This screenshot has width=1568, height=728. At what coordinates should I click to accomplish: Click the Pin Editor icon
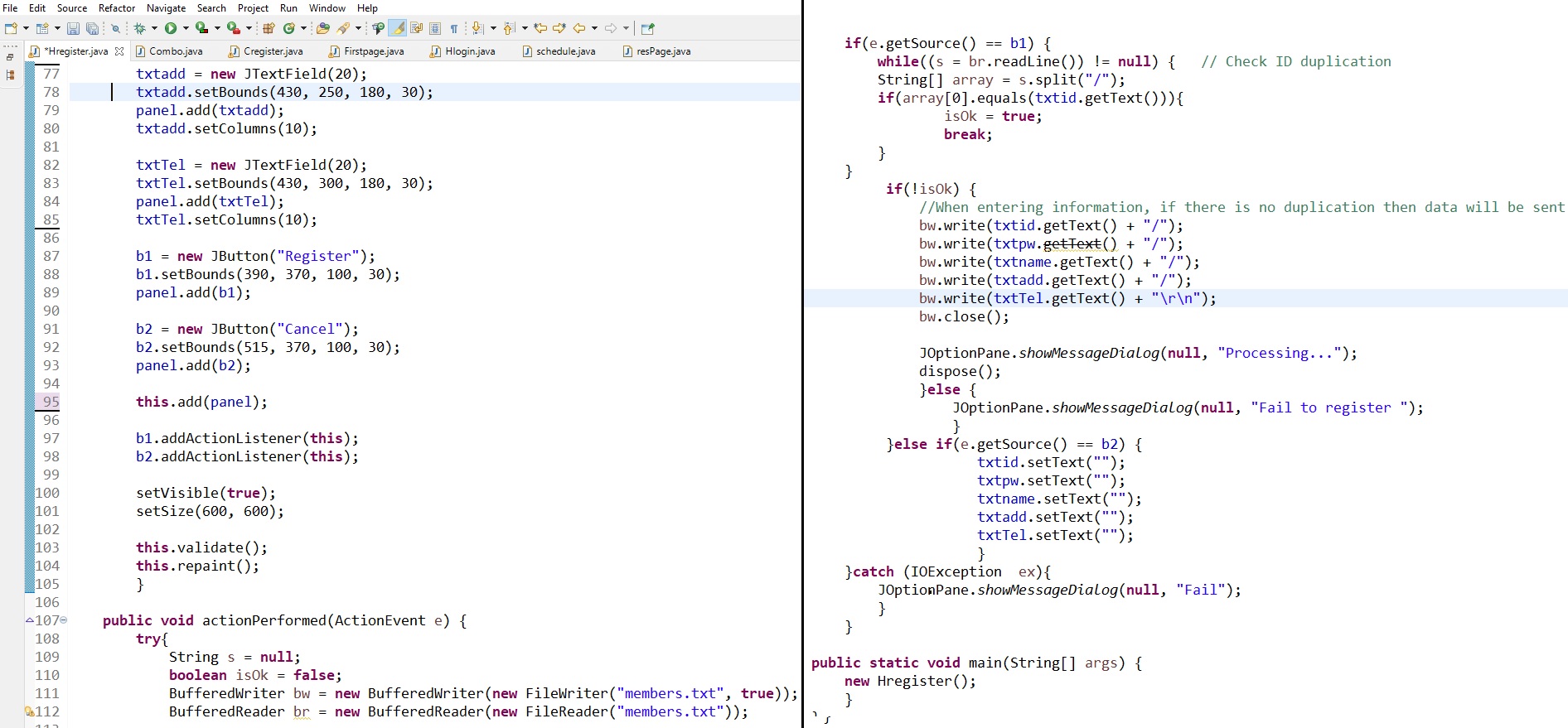tap(648, 28)
